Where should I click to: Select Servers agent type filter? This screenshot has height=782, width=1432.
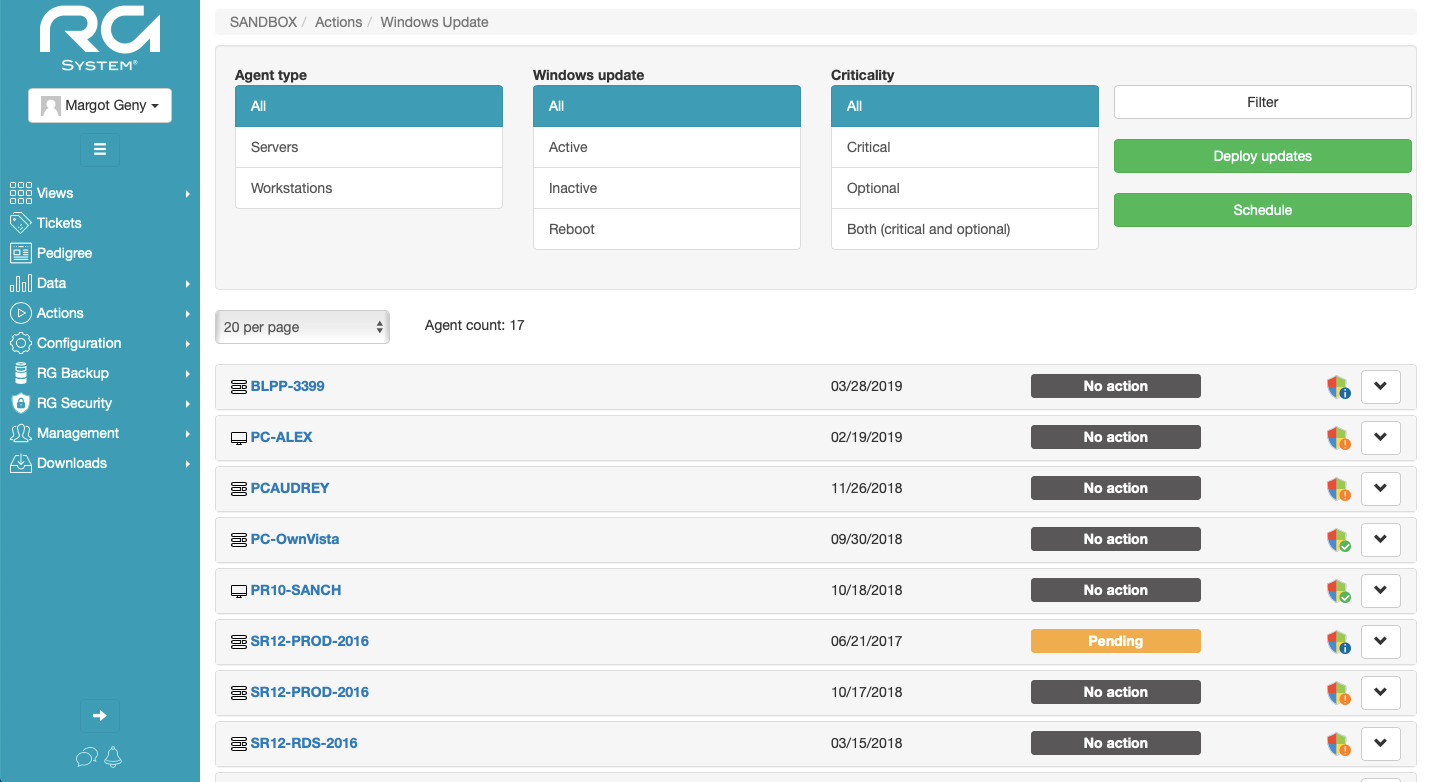[x=368, y=147]
